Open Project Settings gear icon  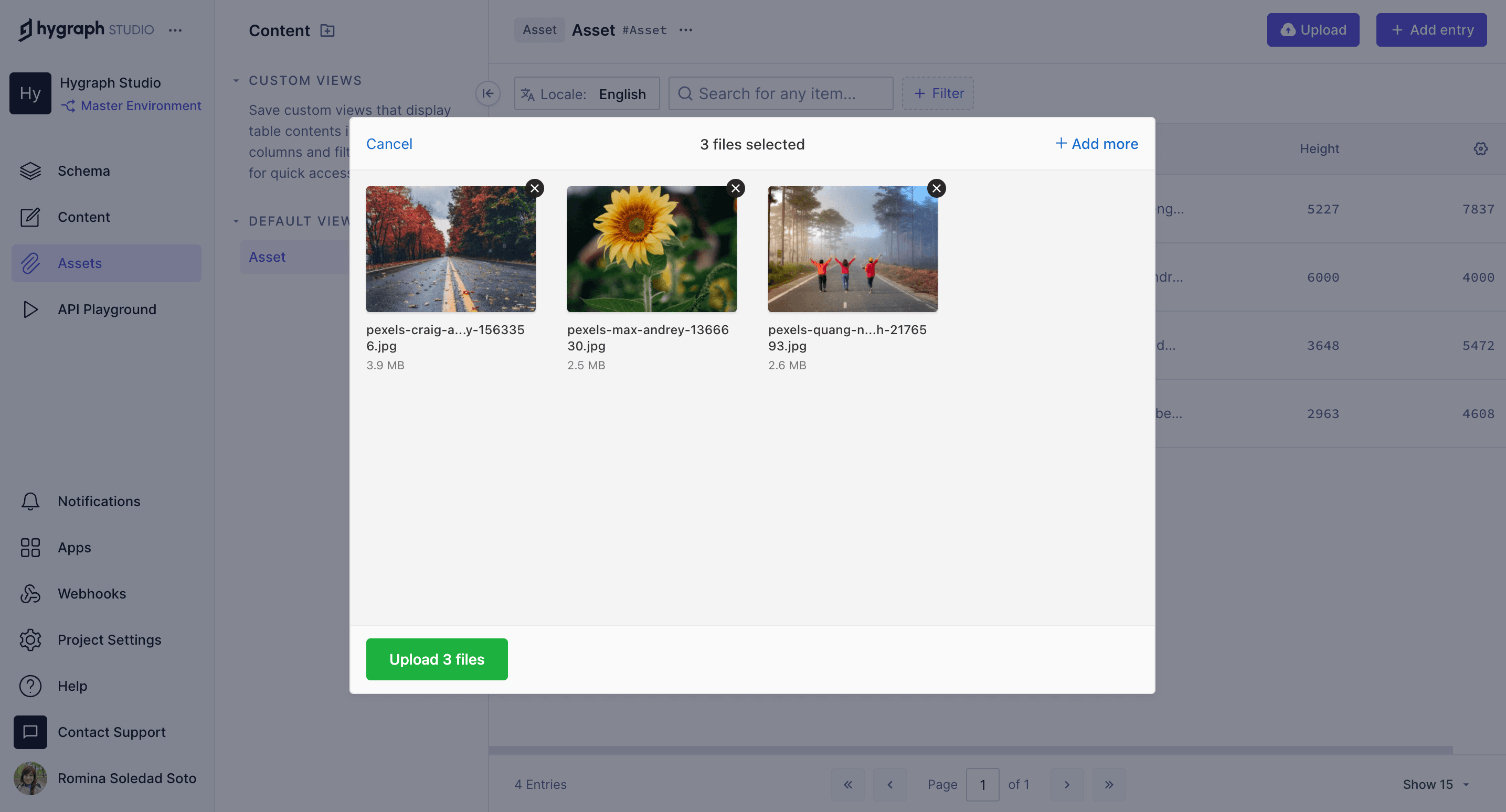coord(30,639)
